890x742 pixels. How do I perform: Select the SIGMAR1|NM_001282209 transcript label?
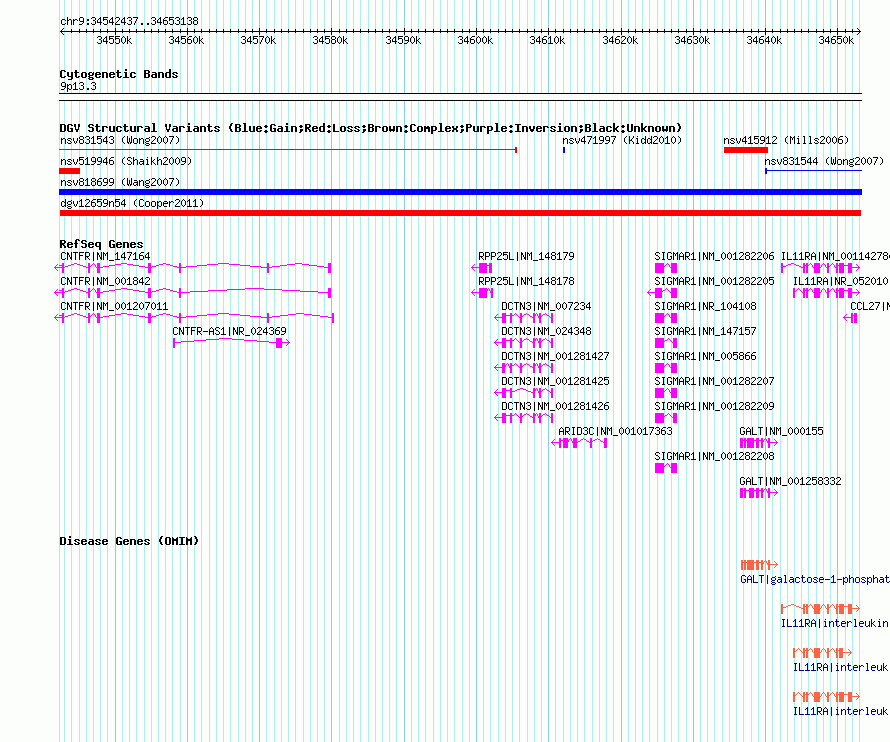714,406
